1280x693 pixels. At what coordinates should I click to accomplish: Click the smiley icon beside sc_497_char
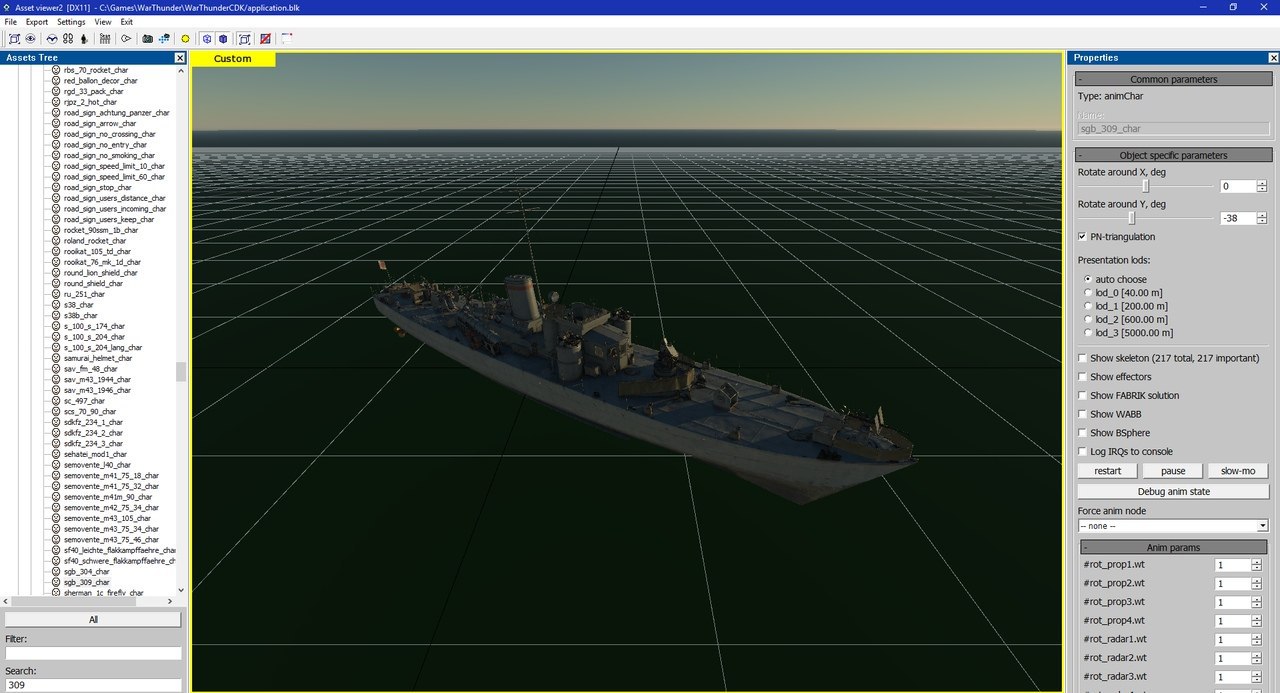point(56,401)
